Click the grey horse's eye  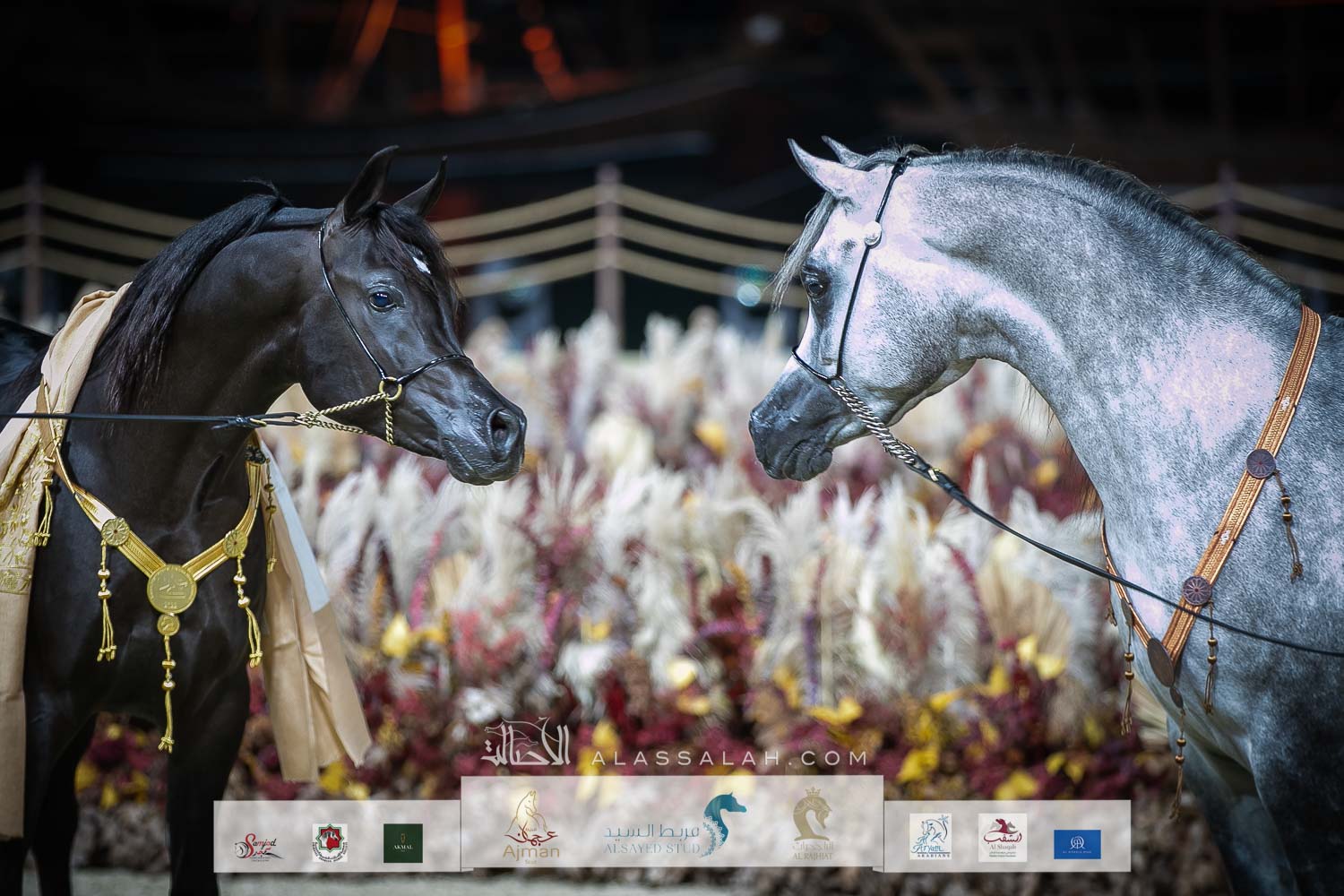click(814, 286)
